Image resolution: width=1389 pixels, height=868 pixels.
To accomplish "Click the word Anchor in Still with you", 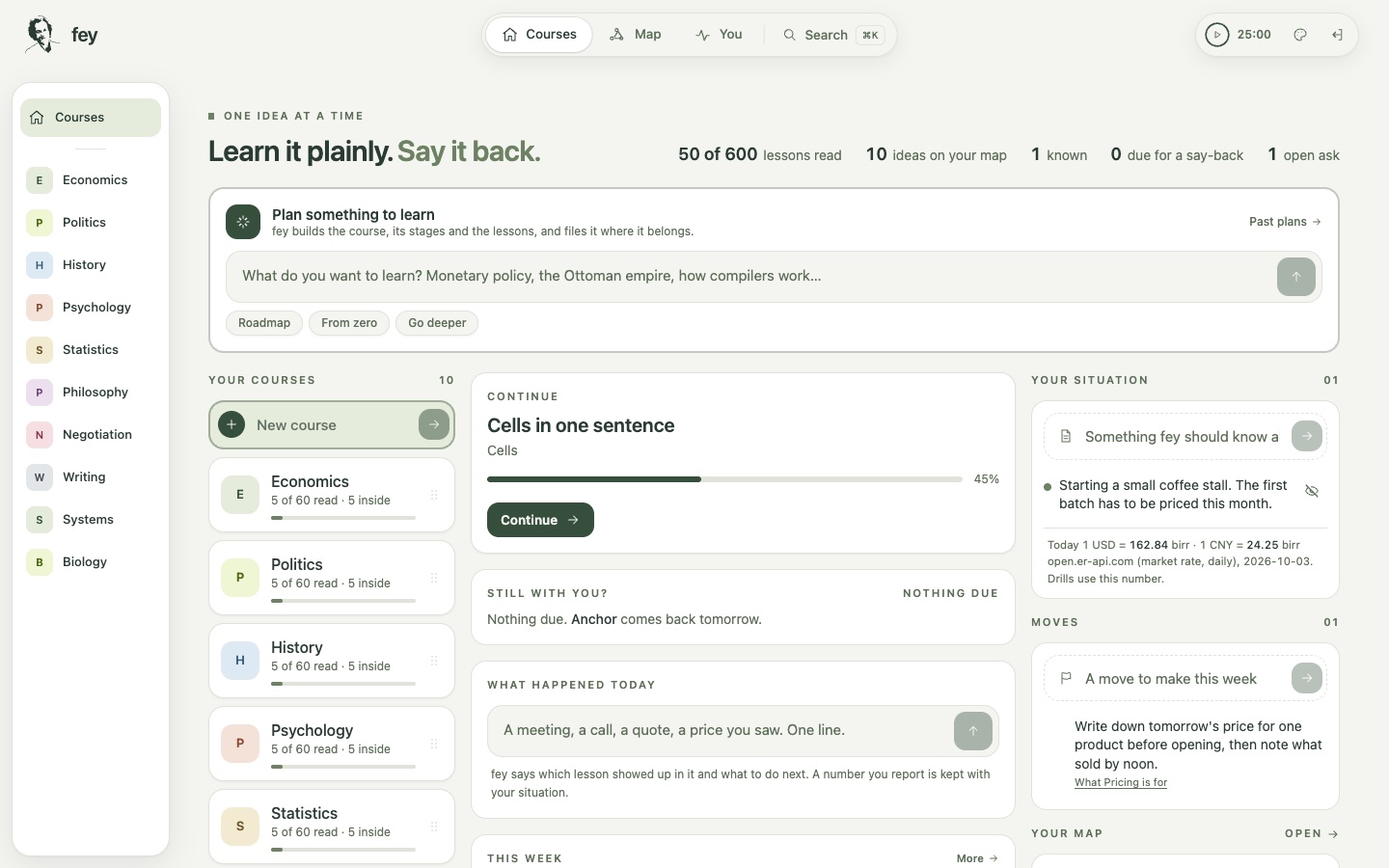I will pos(593,619).
